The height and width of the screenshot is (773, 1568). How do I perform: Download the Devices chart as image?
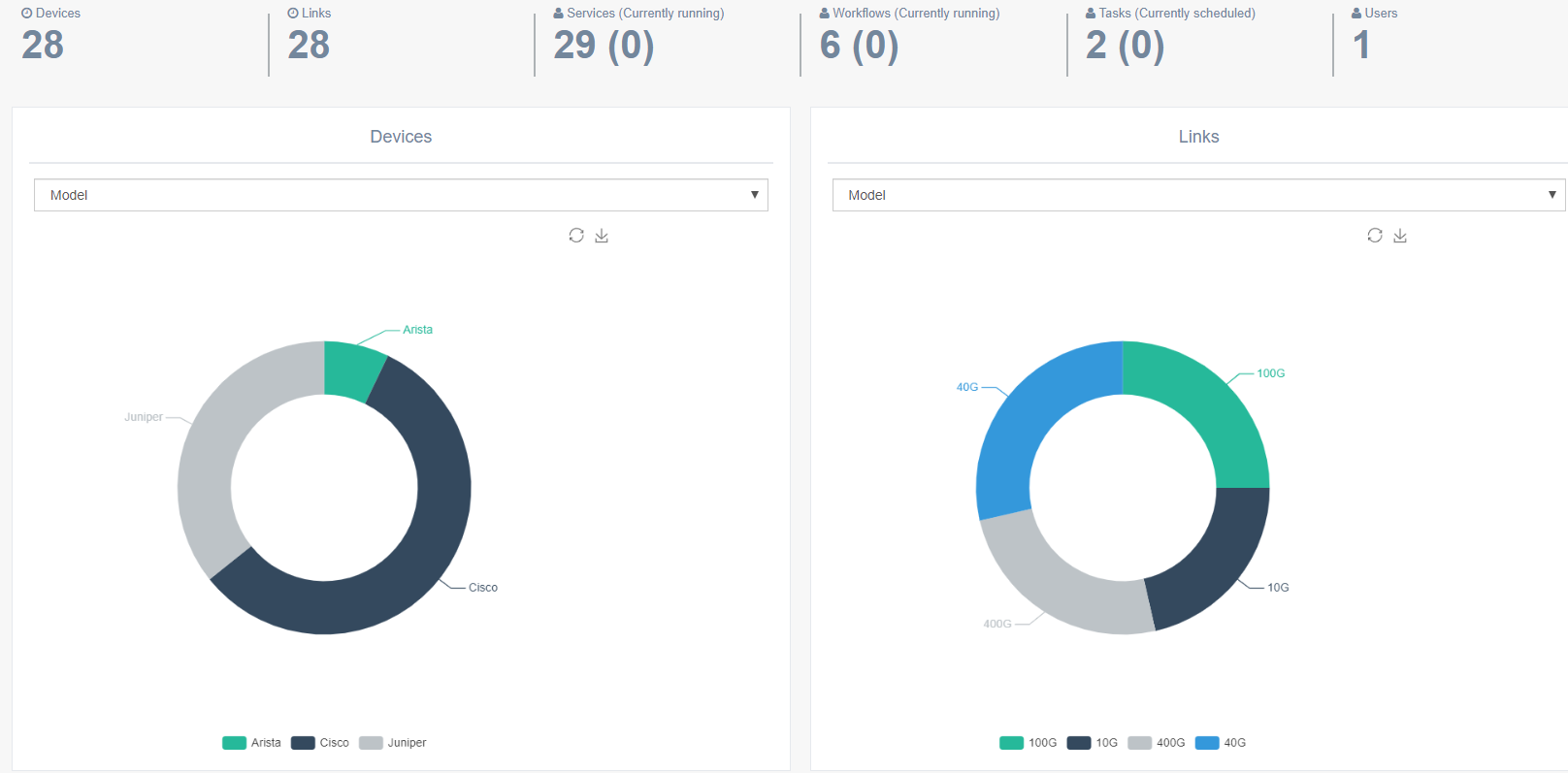[602, 236]
